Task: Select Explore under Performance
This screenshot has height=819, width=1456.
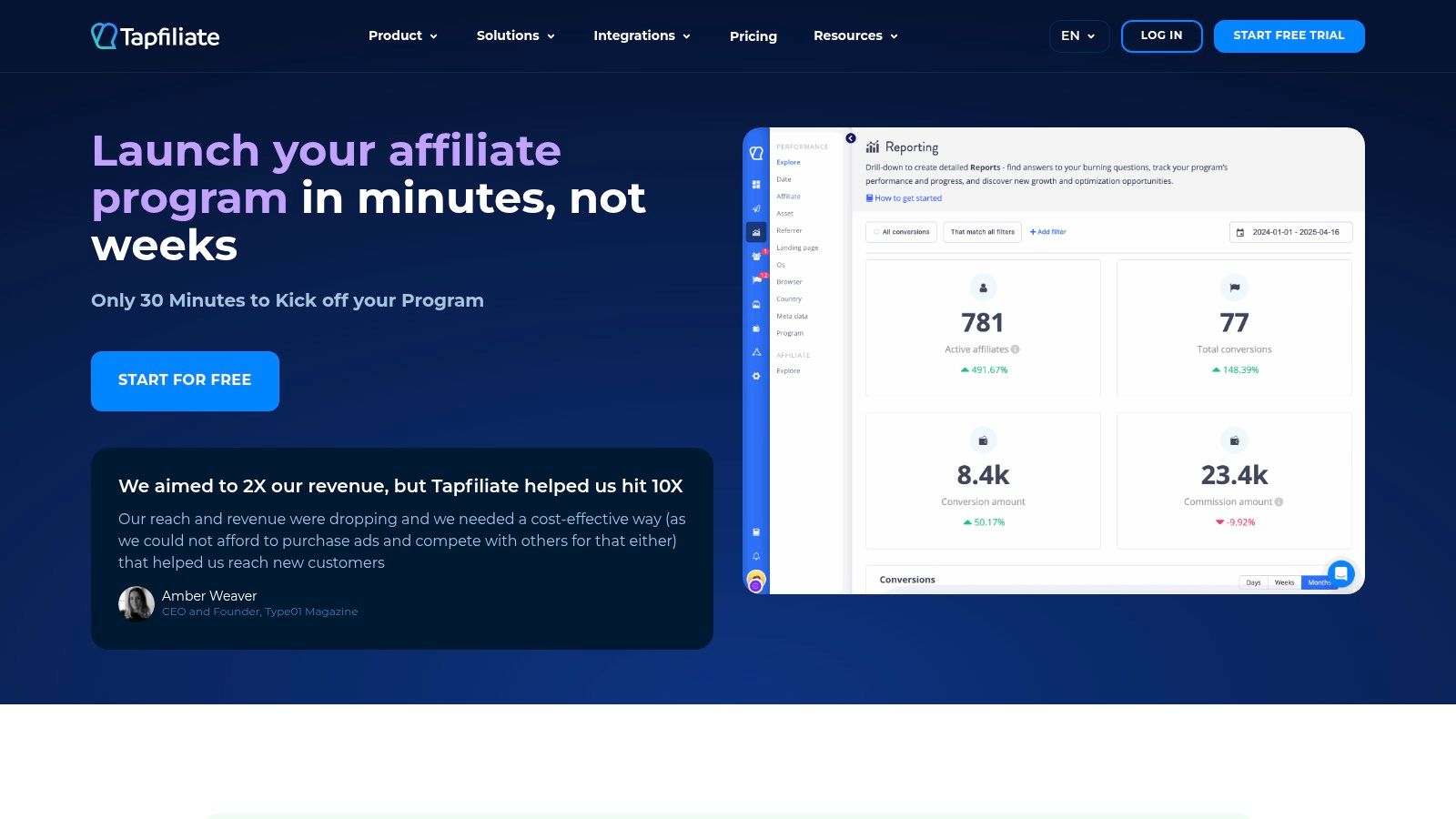Action: tap(788, 163)
